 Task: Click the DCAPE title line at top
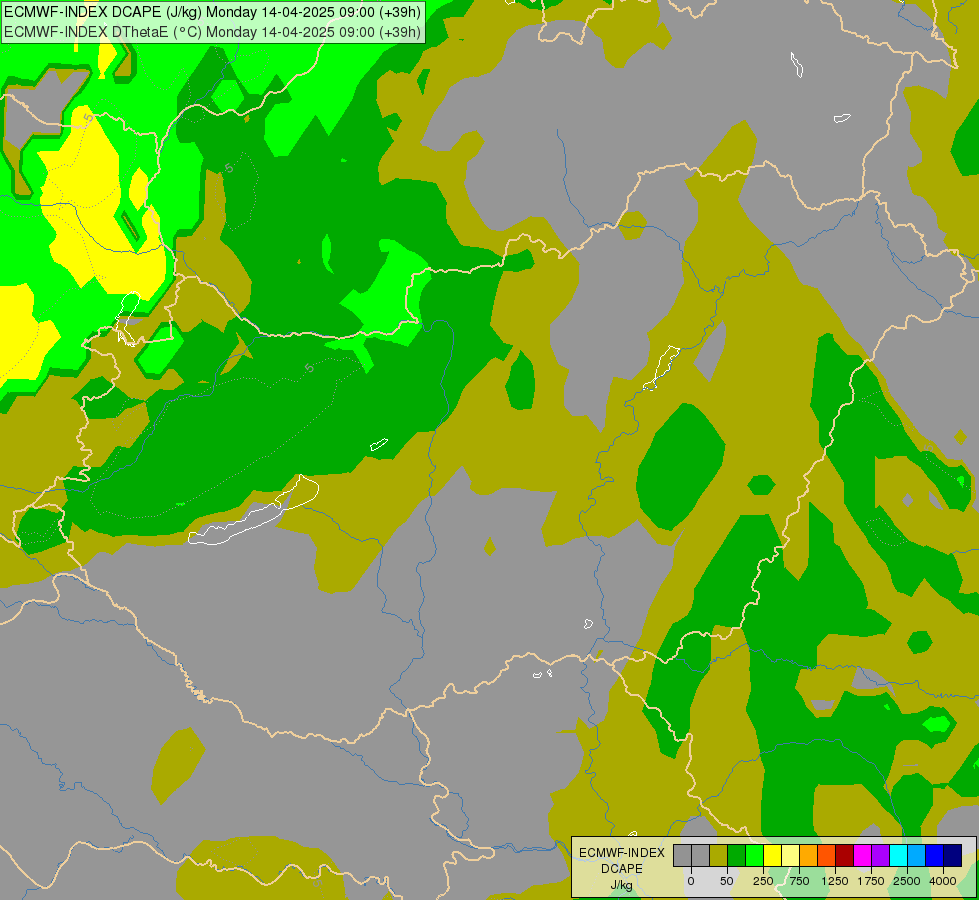tap(213, 12)
